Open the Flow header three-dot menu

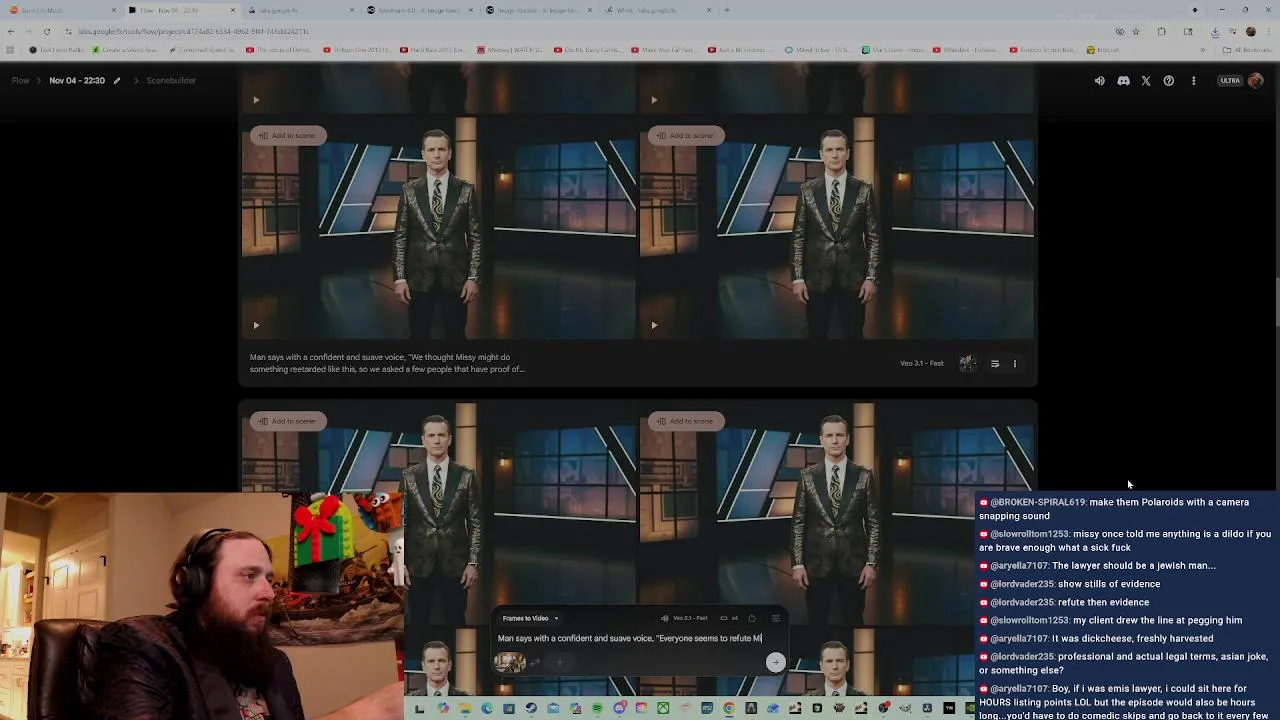(1193, 81)
